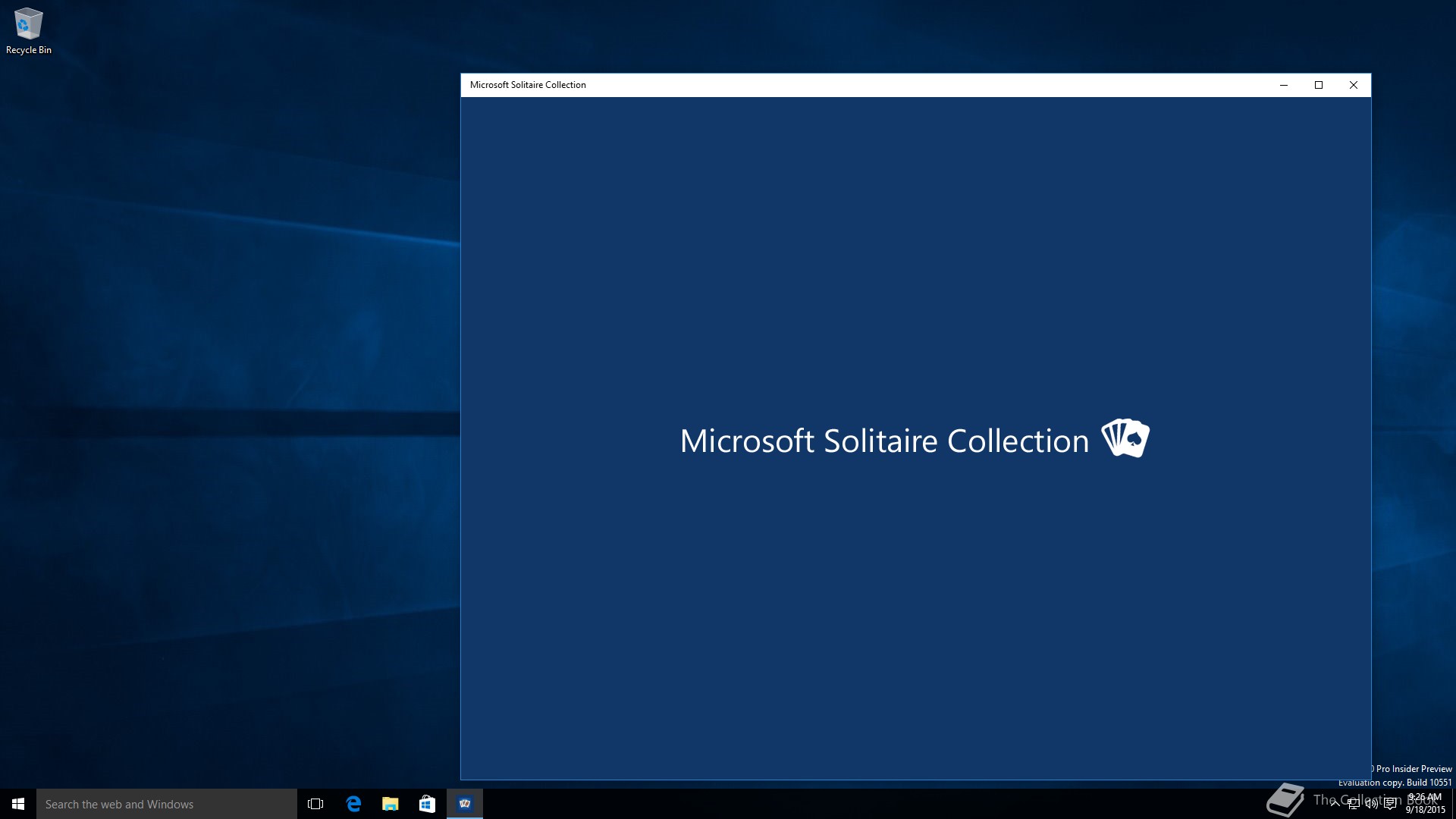Screen dimensions: 1456x819
Task: Open the clock showing 9/18/2015
Action: coord(1426,804)
